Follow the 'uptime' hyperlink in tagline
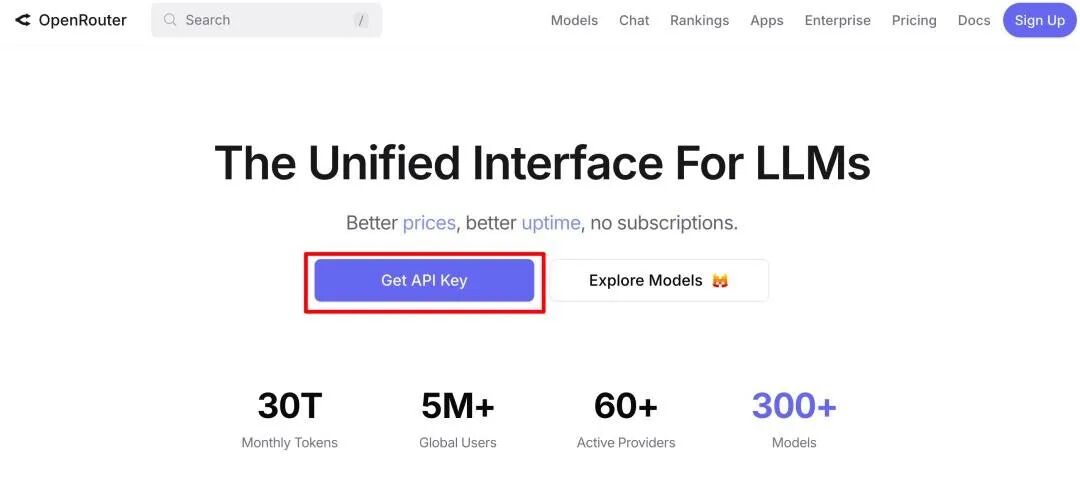This screenshot has width=1080, height=482. point(550,223)
